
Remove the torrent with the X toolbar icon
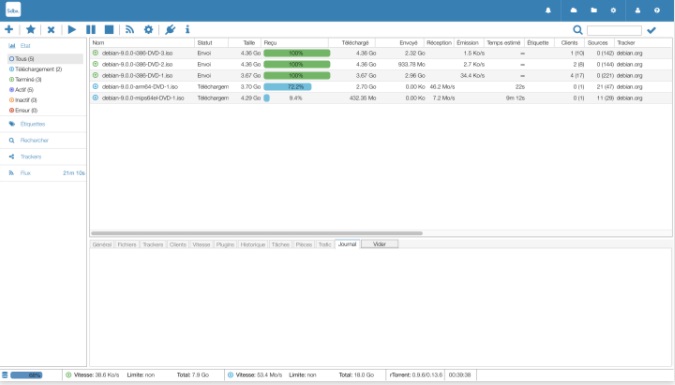(51, 30)
